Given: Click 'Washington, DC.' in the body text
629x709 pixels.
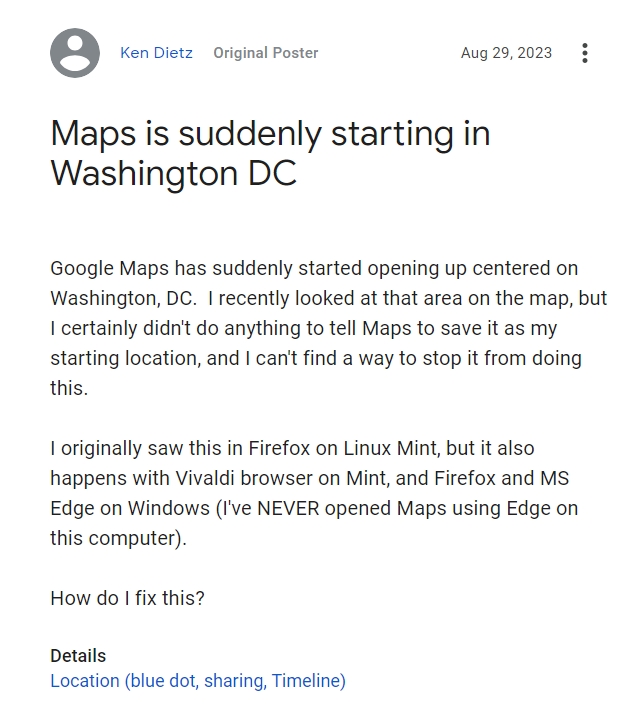Looking at the screenshot, I should coord(123,298).
